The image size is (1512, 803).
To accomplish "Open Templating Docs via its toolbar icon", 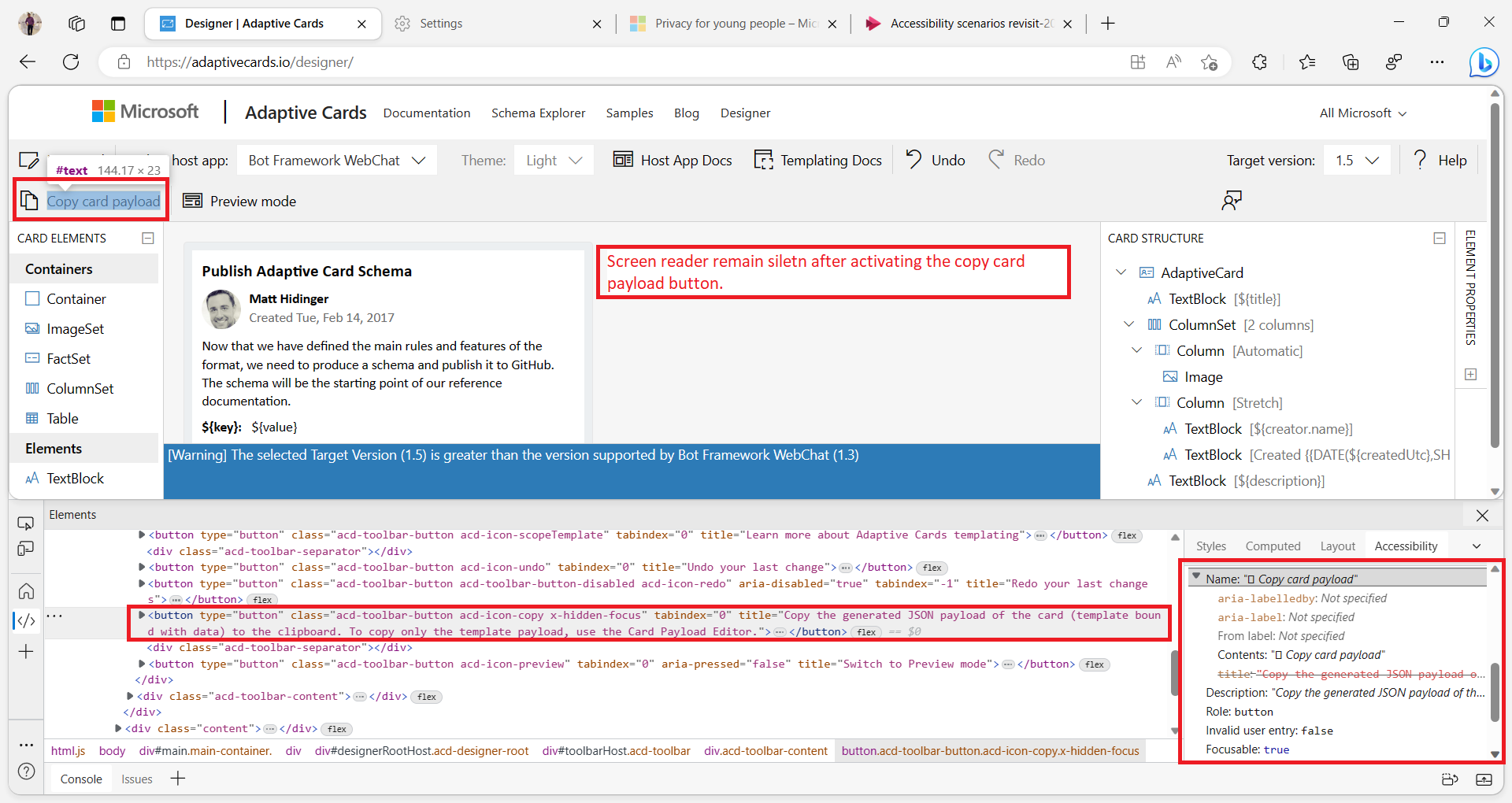I will point(764,159).
